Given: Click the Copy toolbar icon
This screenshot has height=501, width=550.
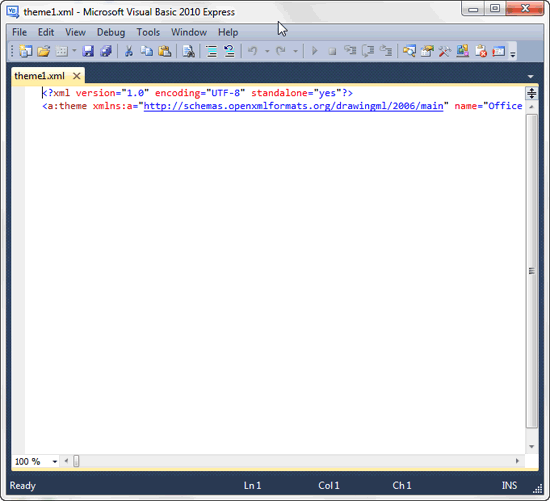Looking at the screenshot, I should pos(146,51).
